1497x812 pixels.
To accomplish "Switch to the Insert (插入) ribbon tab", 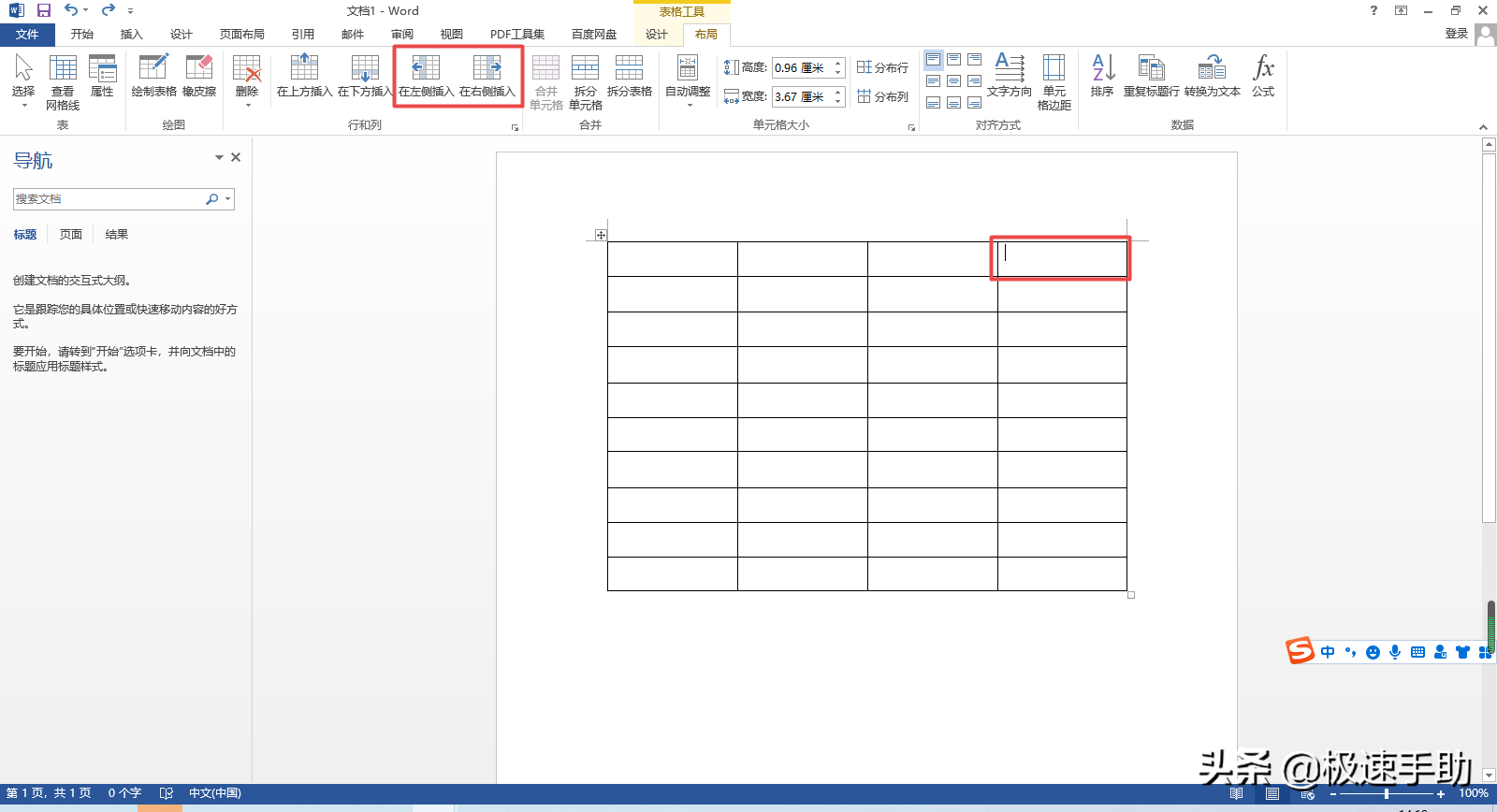I will pos(132,35).
